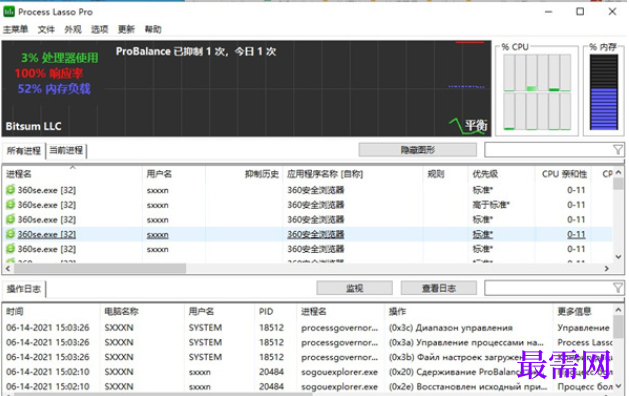The width and height of the screenshot is (629, 396).
Task: Select log entry with (0x2e) Восстановлен исходный
Action: coord(308,387)
